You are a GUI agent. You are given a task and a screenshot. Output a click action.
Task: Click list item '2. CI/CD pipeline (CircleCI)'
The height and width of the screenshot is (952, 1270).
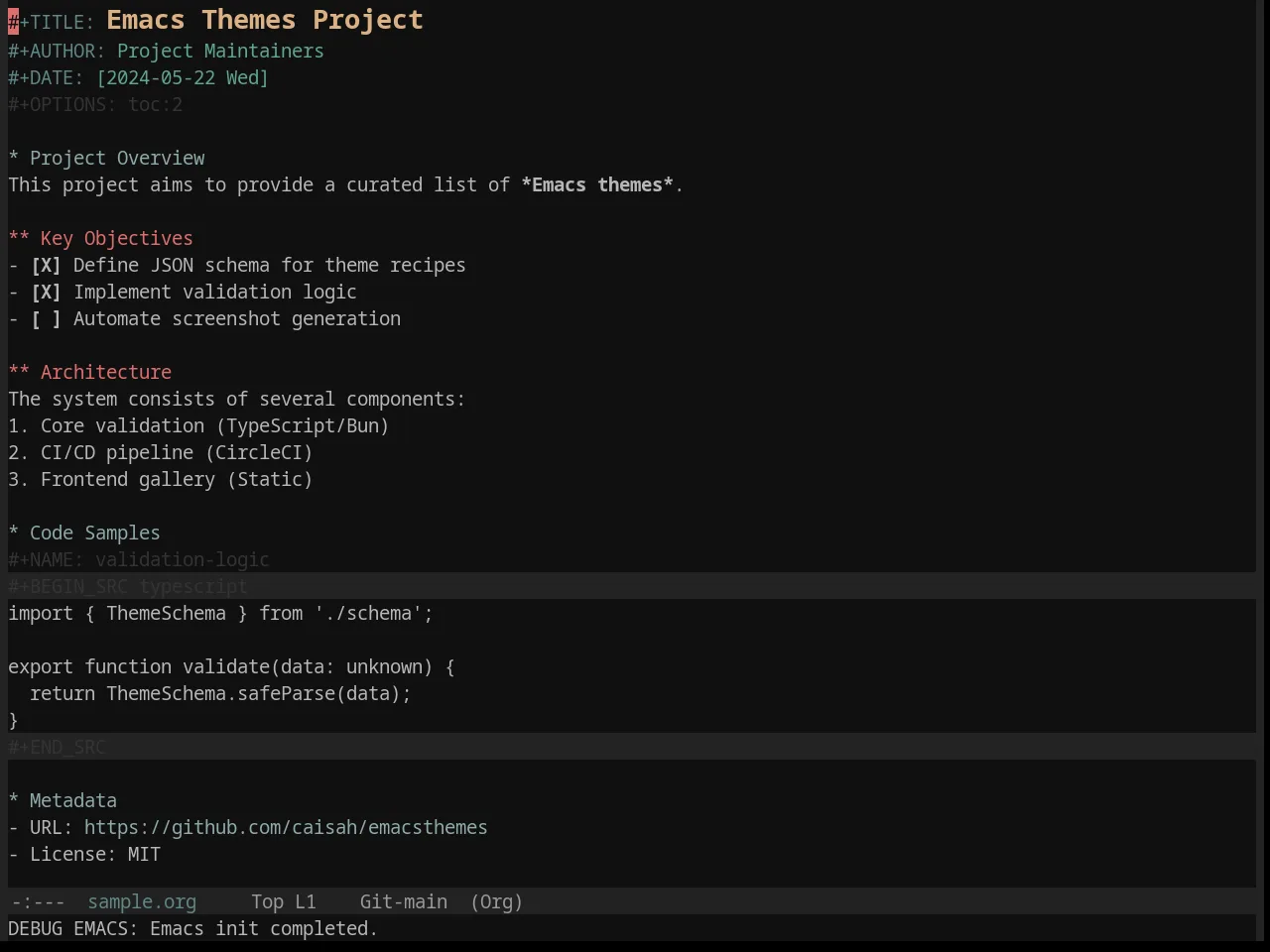pos(161,453)
